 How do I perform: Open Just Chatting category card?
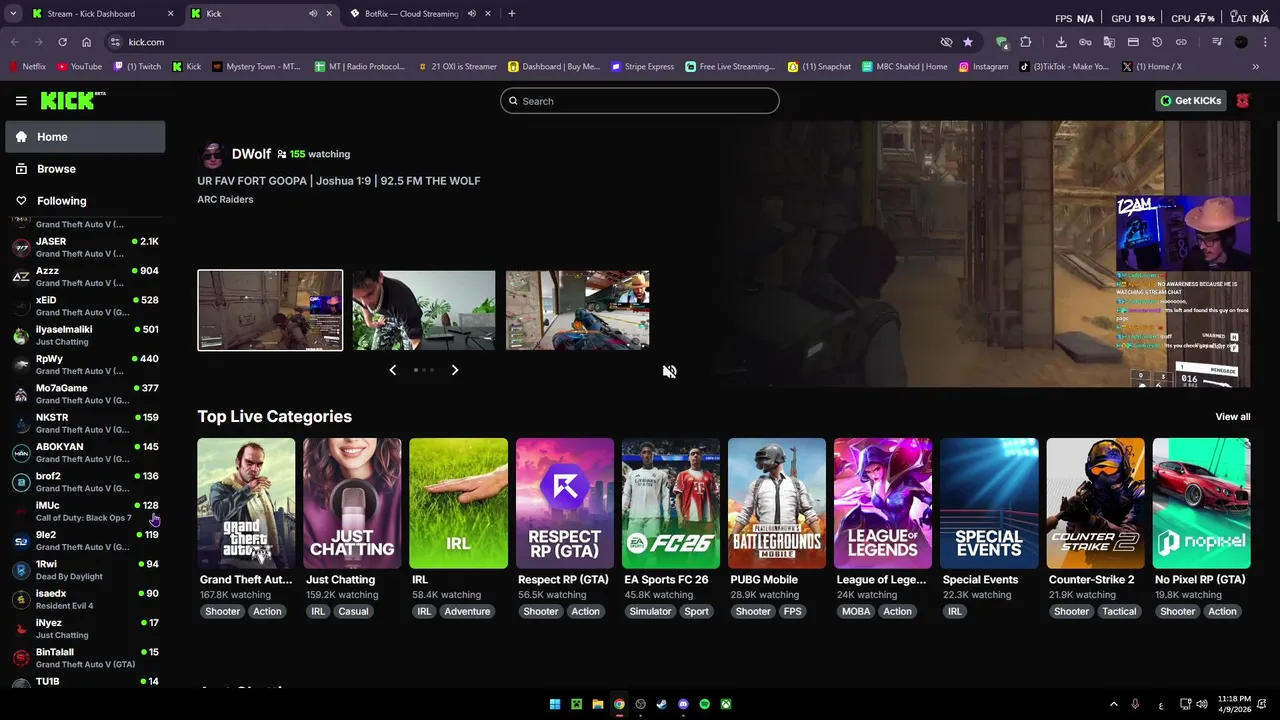pyautogui.click(x=352, y=503)
